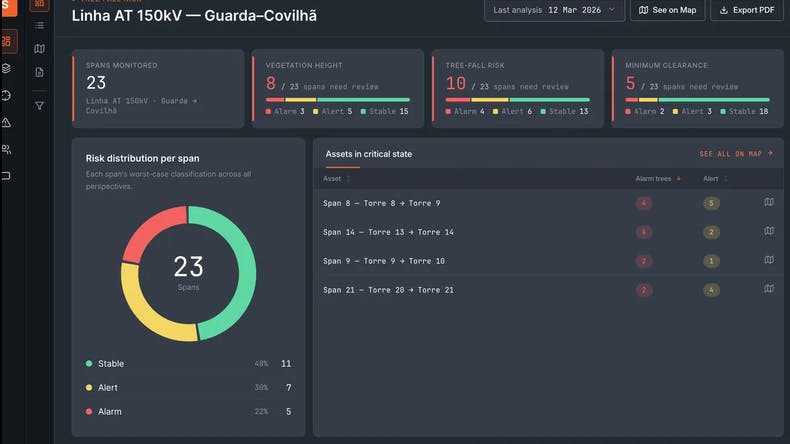This screenshot has width=790, height=444.
Task: Click the 23 Spans donut center label
Action: 188,272
